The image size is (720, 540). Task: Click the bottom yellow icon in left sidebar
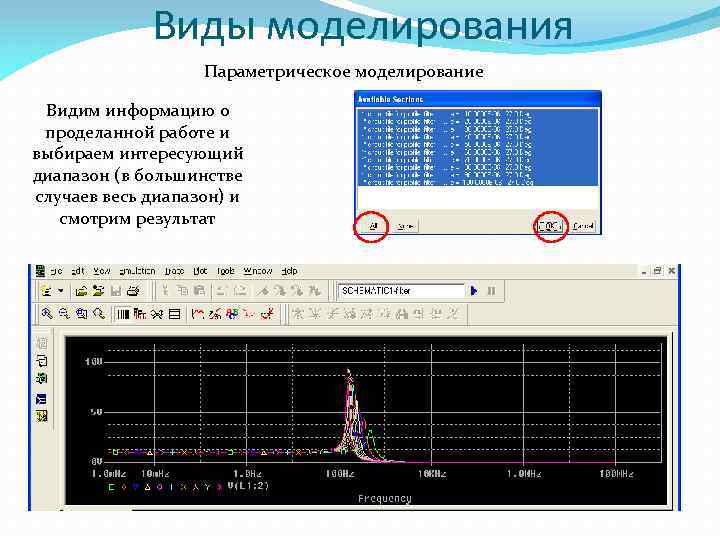[42, 416]
